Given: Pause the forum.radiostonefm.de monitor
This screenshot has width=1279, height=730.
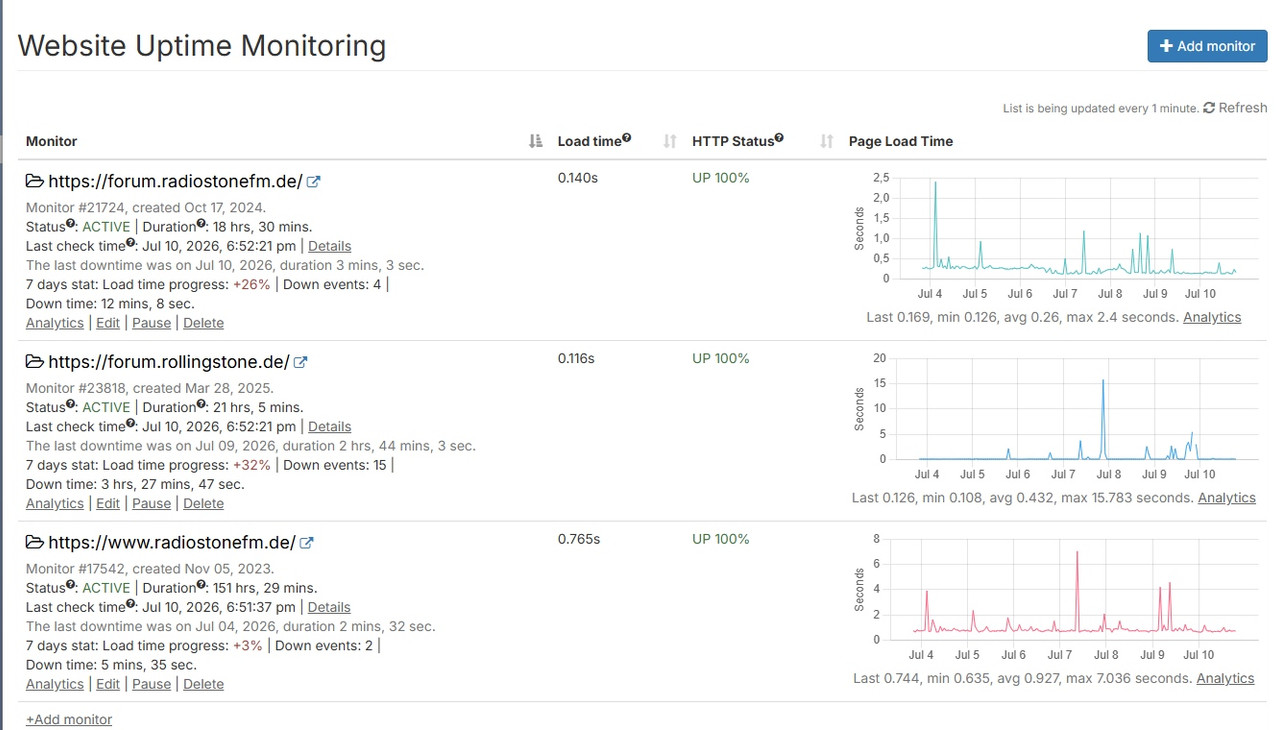Looking at the screenshot, I should (x=151, y=323).
